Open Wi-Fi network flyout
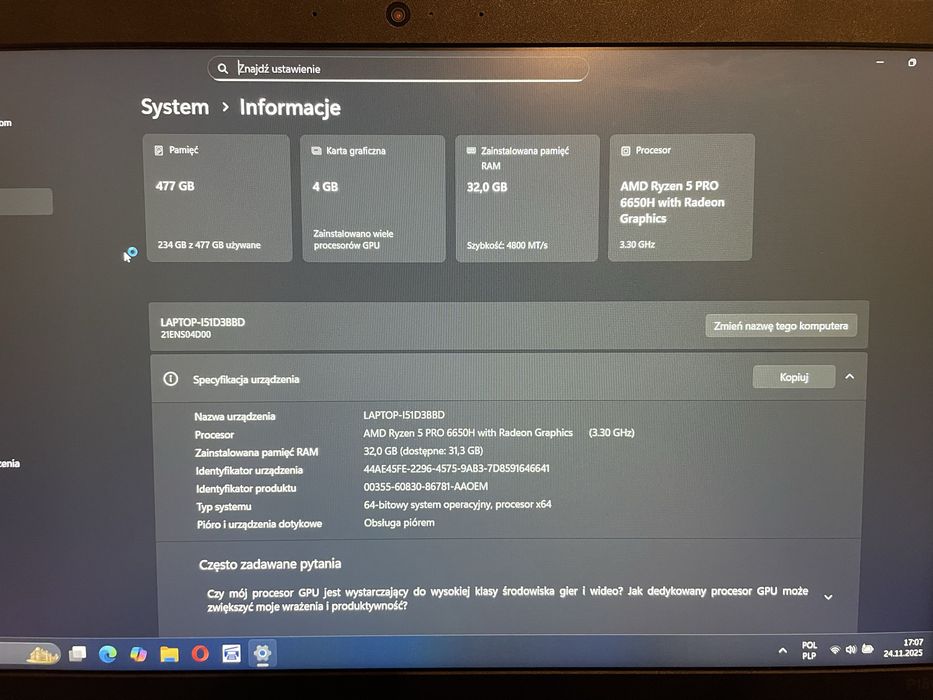933x700 pixels. 835,650
